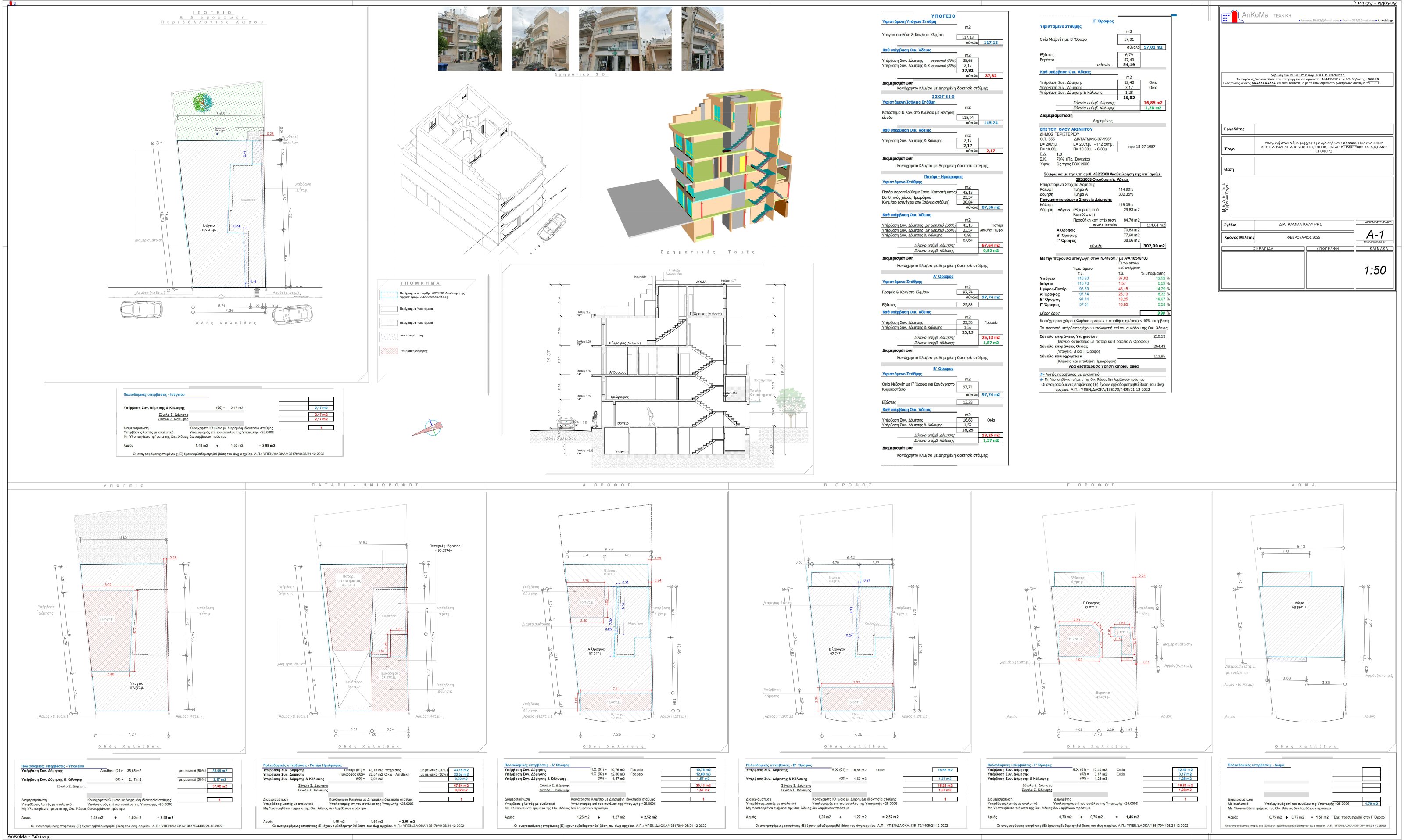Click the 1:50 scale box

1375,270
